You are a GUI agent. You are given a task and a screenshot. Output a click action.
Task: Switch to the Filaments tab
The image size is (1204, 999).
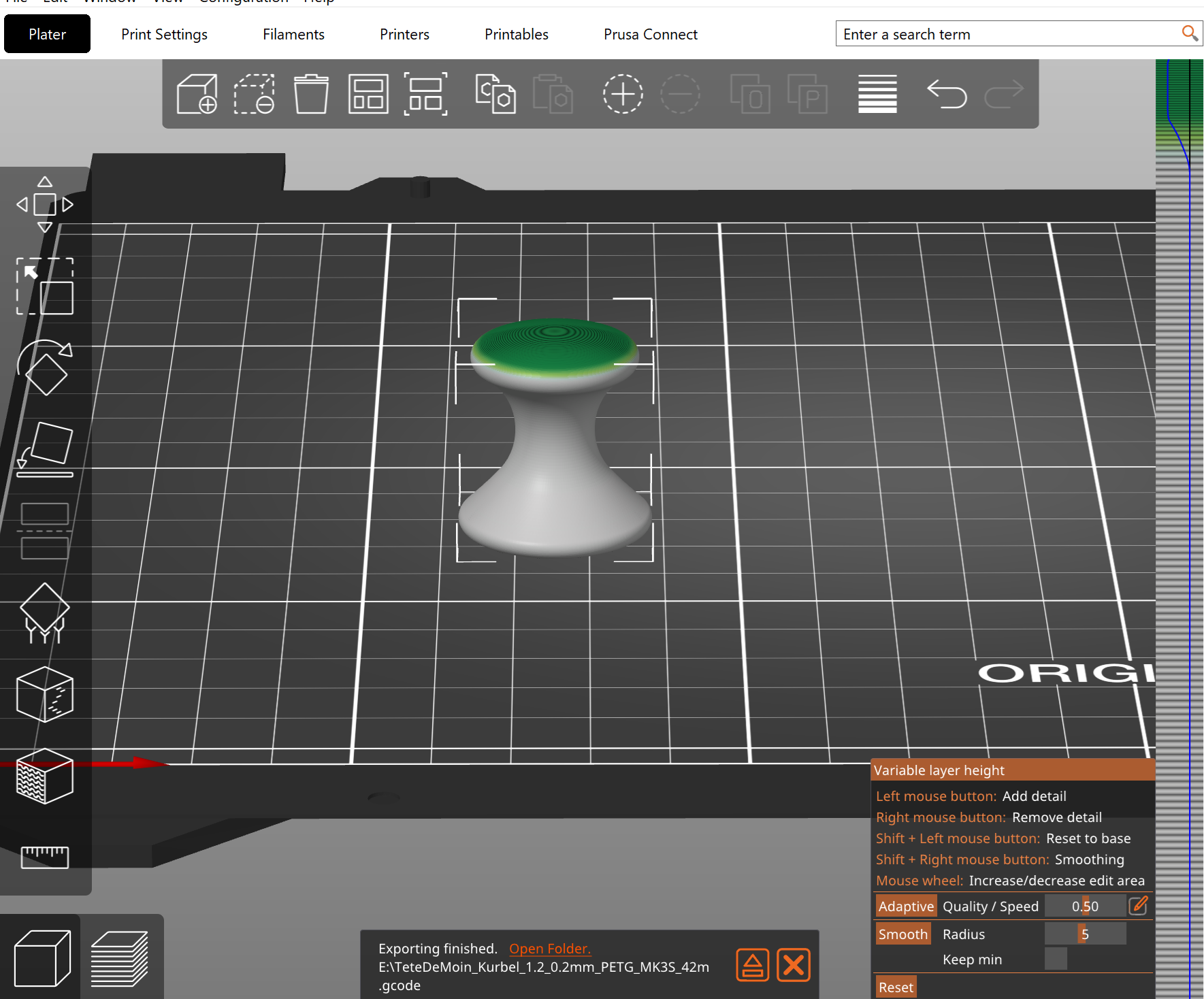293,34
